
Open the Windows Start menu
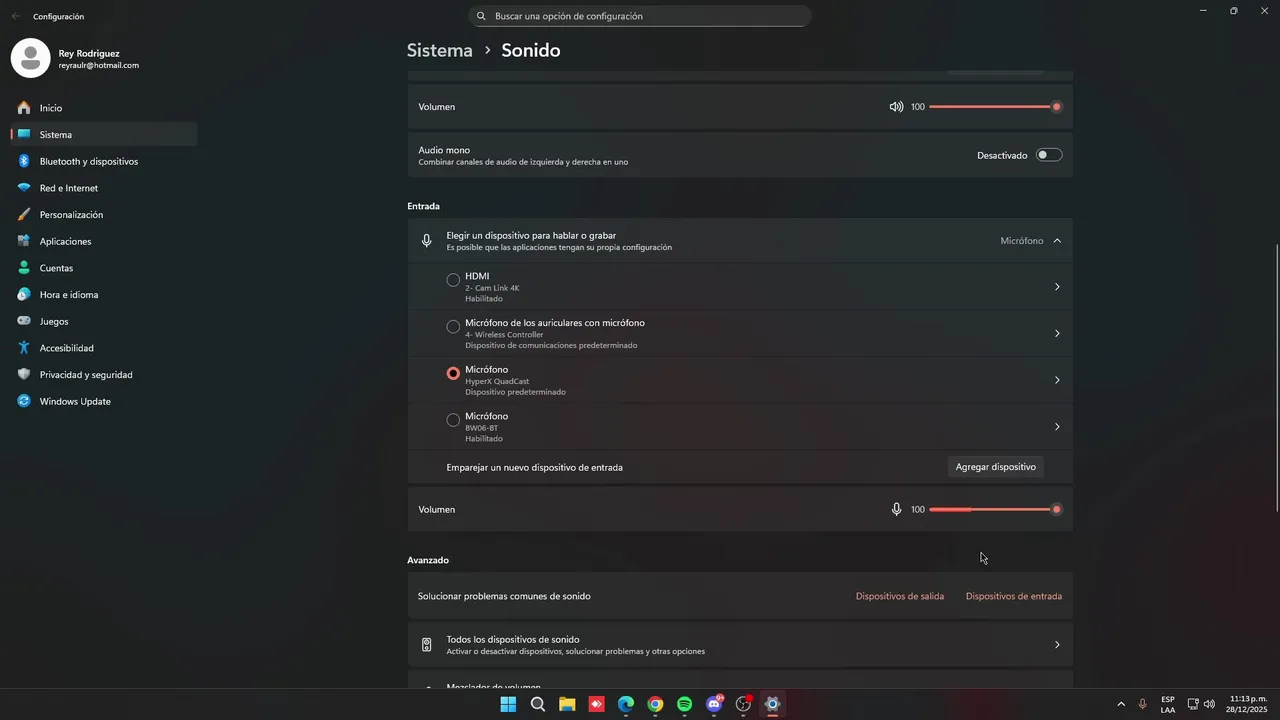pos(508,704)
